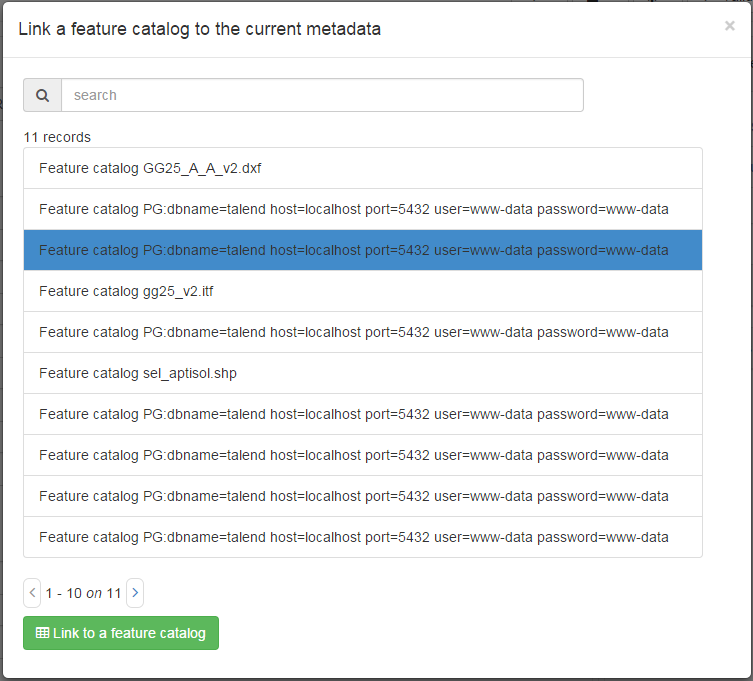Select Feature catalog GG25_A_A_v2.dxf
753x681 pixels.
point(363,168)
